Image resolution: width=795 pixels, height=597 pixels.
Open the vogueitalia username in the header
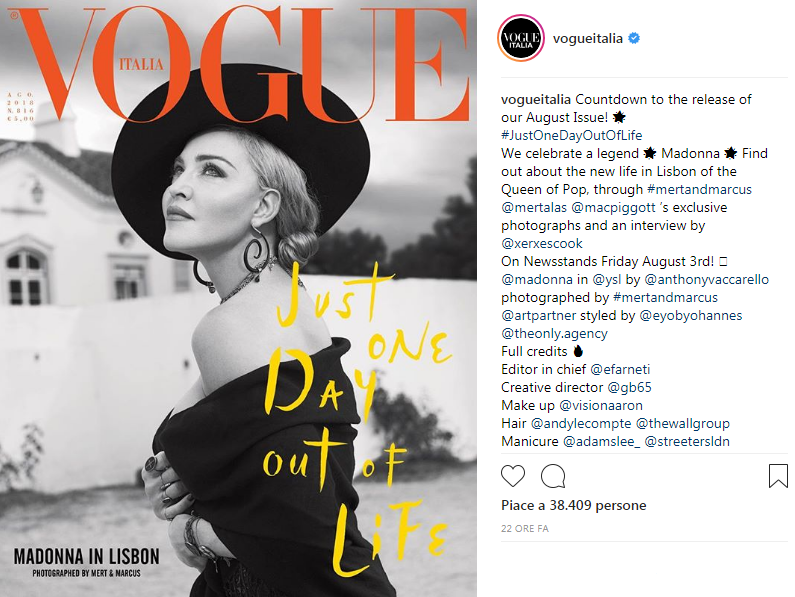(x=588, y=39)
